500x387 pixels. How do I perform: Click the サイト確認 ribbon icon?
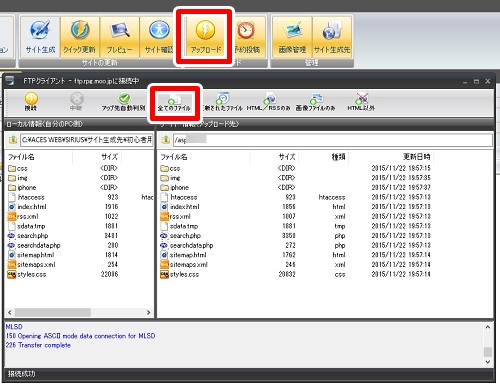click(x=159, y=37)
